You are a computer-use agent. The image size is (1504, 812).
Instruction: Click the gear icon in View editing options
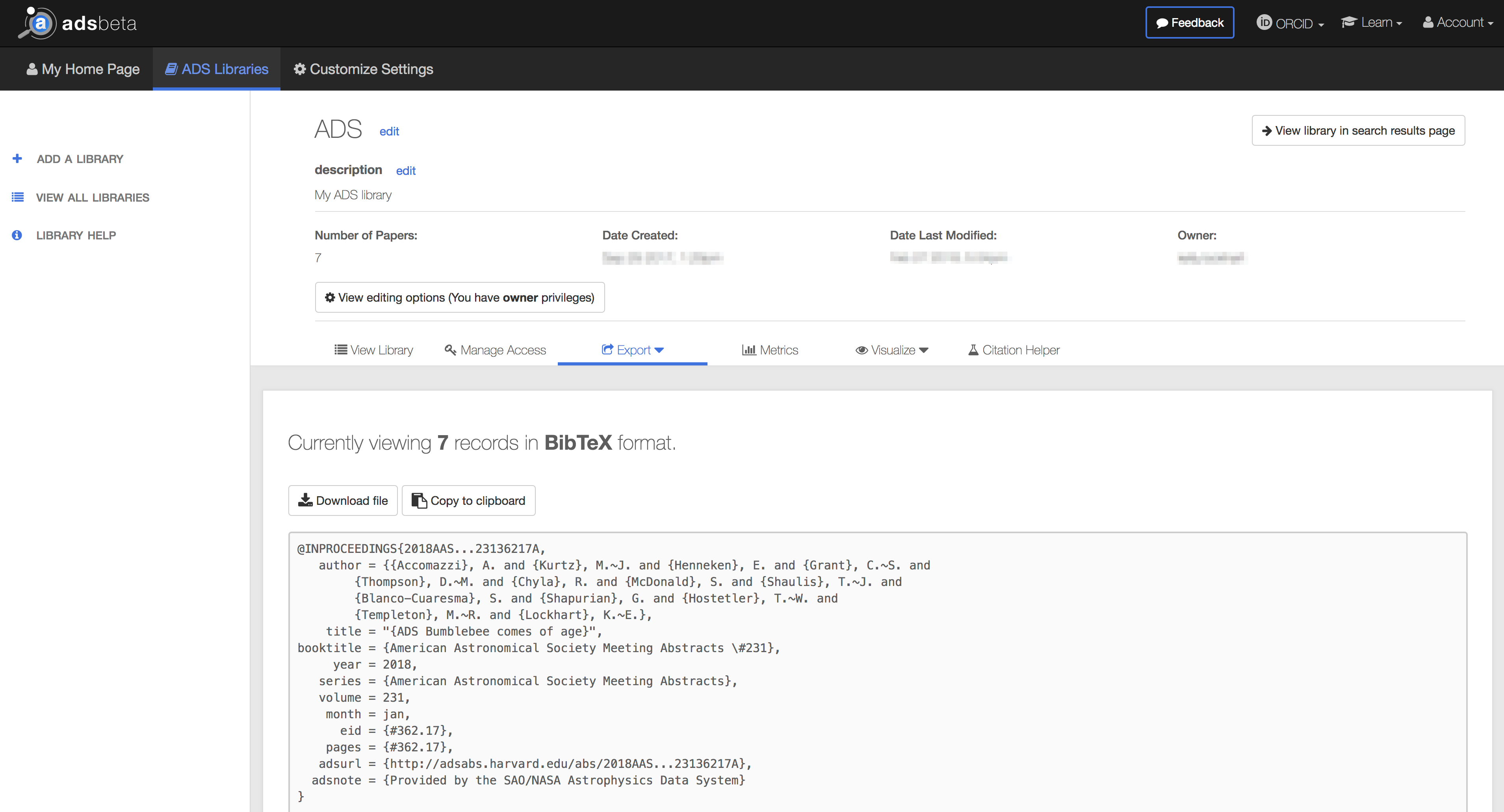(x=330, y=298)
